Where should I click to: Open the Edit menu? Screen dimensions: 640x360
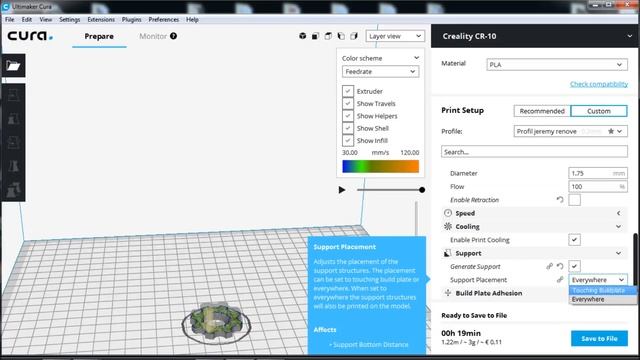pos(27,19)
